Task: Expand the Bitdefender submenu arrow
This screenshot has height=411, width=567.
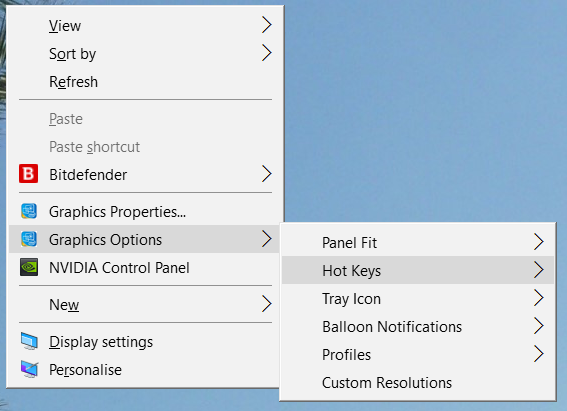Action: pyautogui.click(x=267, y=174)
